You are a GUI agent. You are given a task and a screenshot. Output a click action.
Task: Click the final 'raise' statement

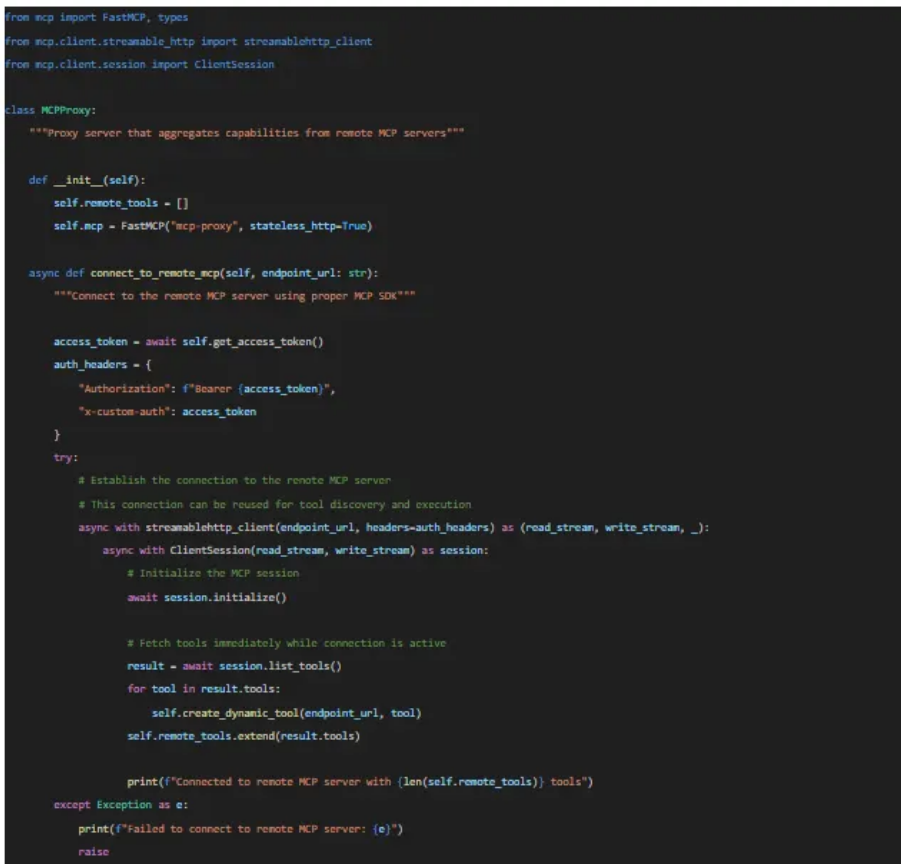92,851
